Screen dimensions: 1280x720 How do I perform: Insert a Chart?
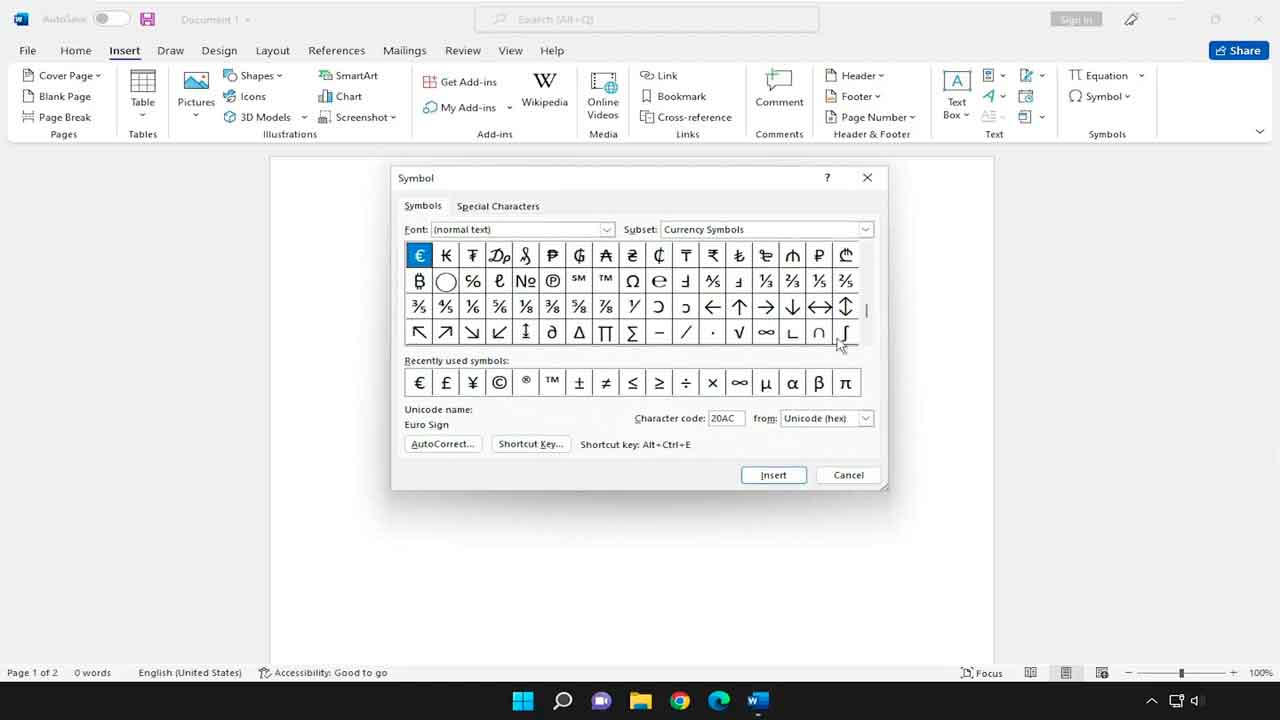tap(340, 96)
